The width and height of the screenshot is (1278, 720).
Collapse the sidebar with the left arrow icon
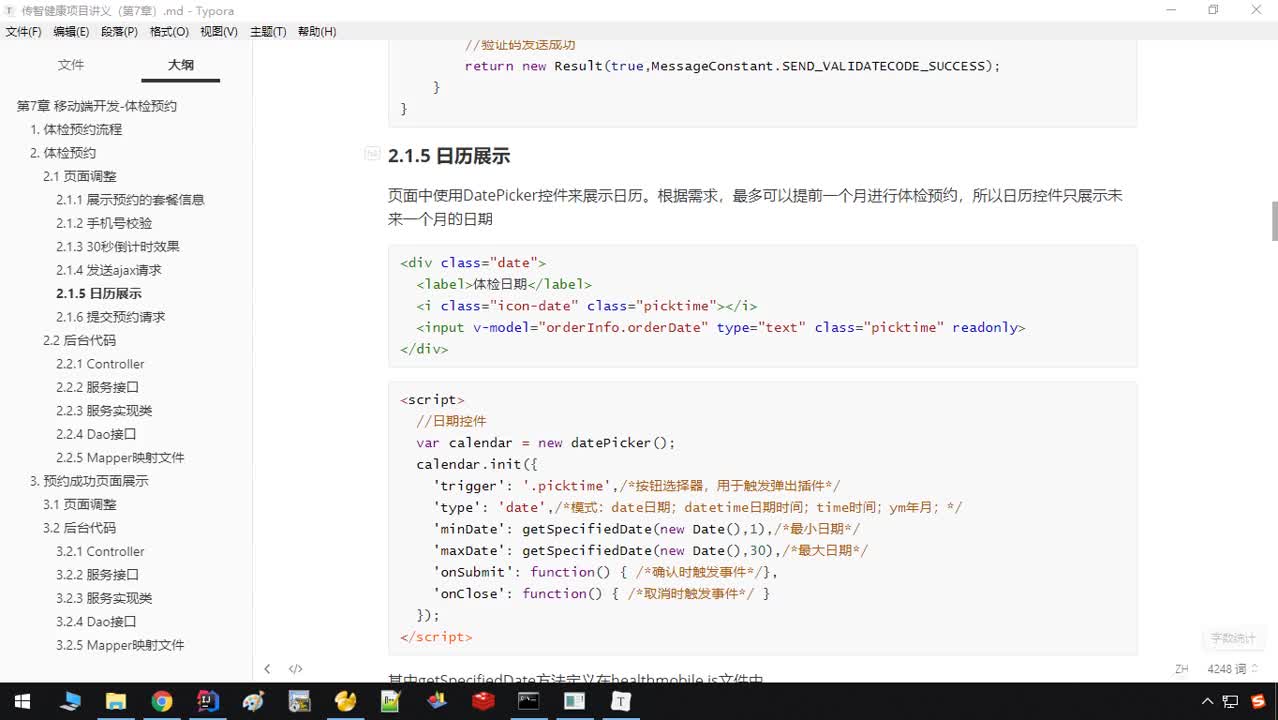(267, 669)
